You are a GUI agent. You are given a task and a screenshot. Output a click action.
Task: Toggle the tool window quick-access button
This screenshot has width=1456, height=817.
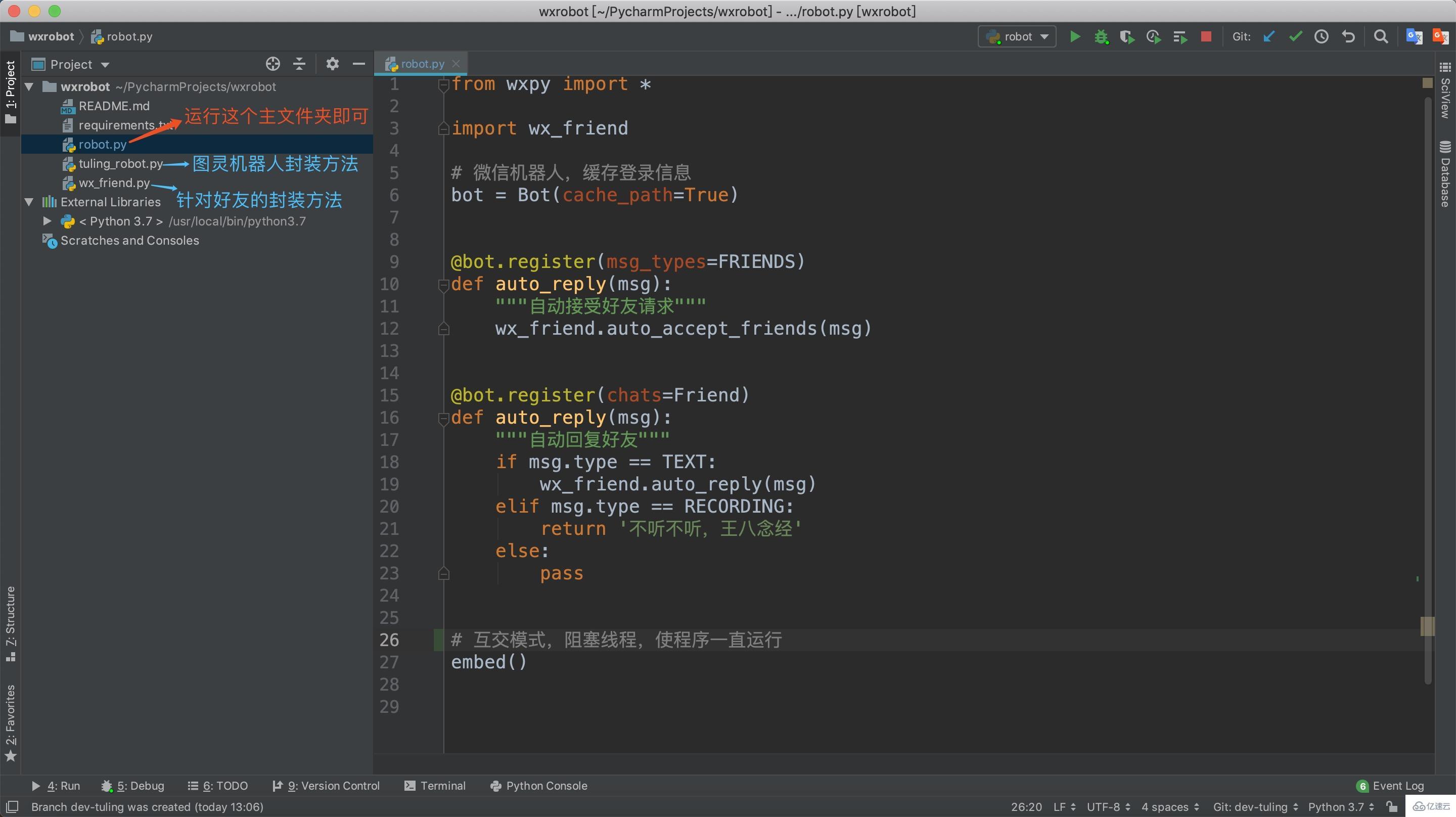click(x=12, y=807)
